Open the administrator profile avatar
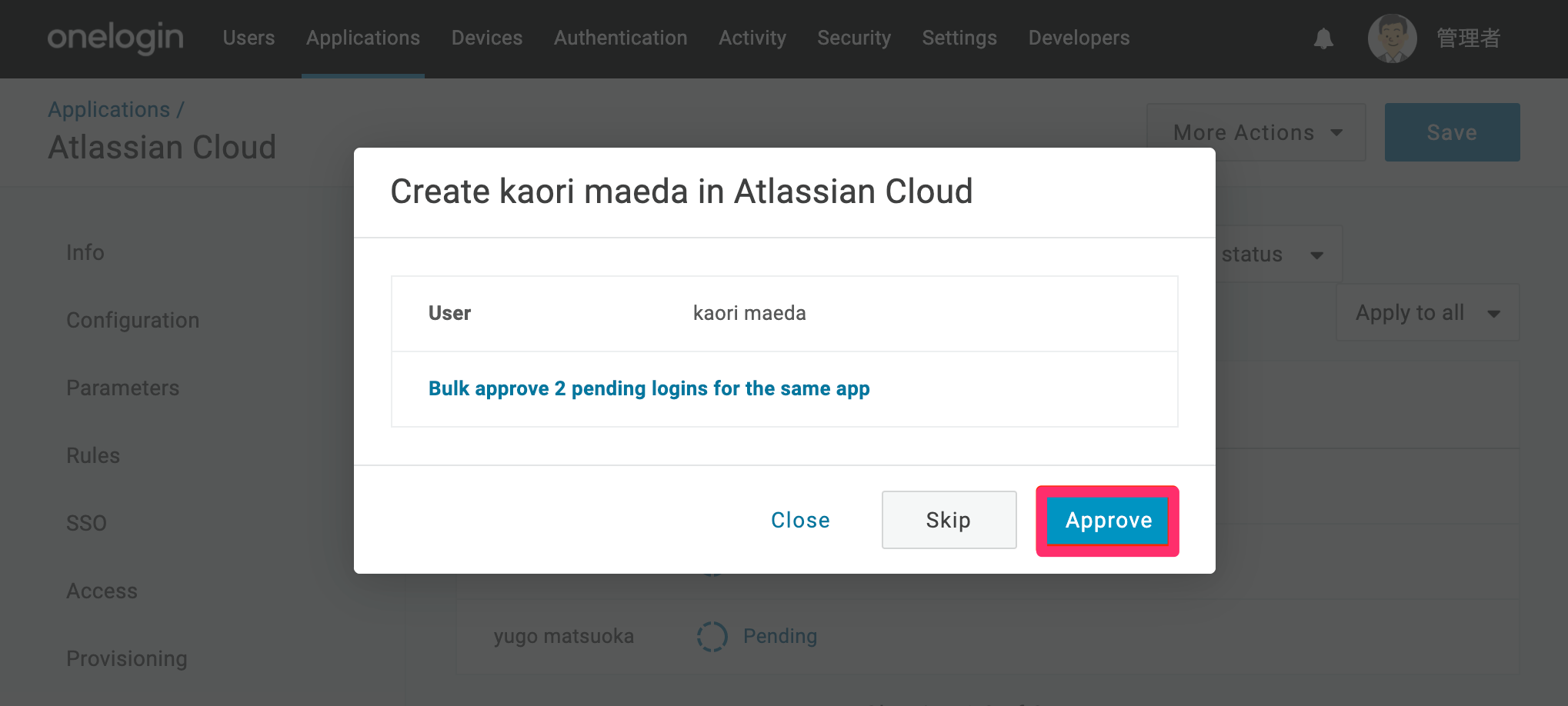 pyautogui.click(x=1392, y=38)
